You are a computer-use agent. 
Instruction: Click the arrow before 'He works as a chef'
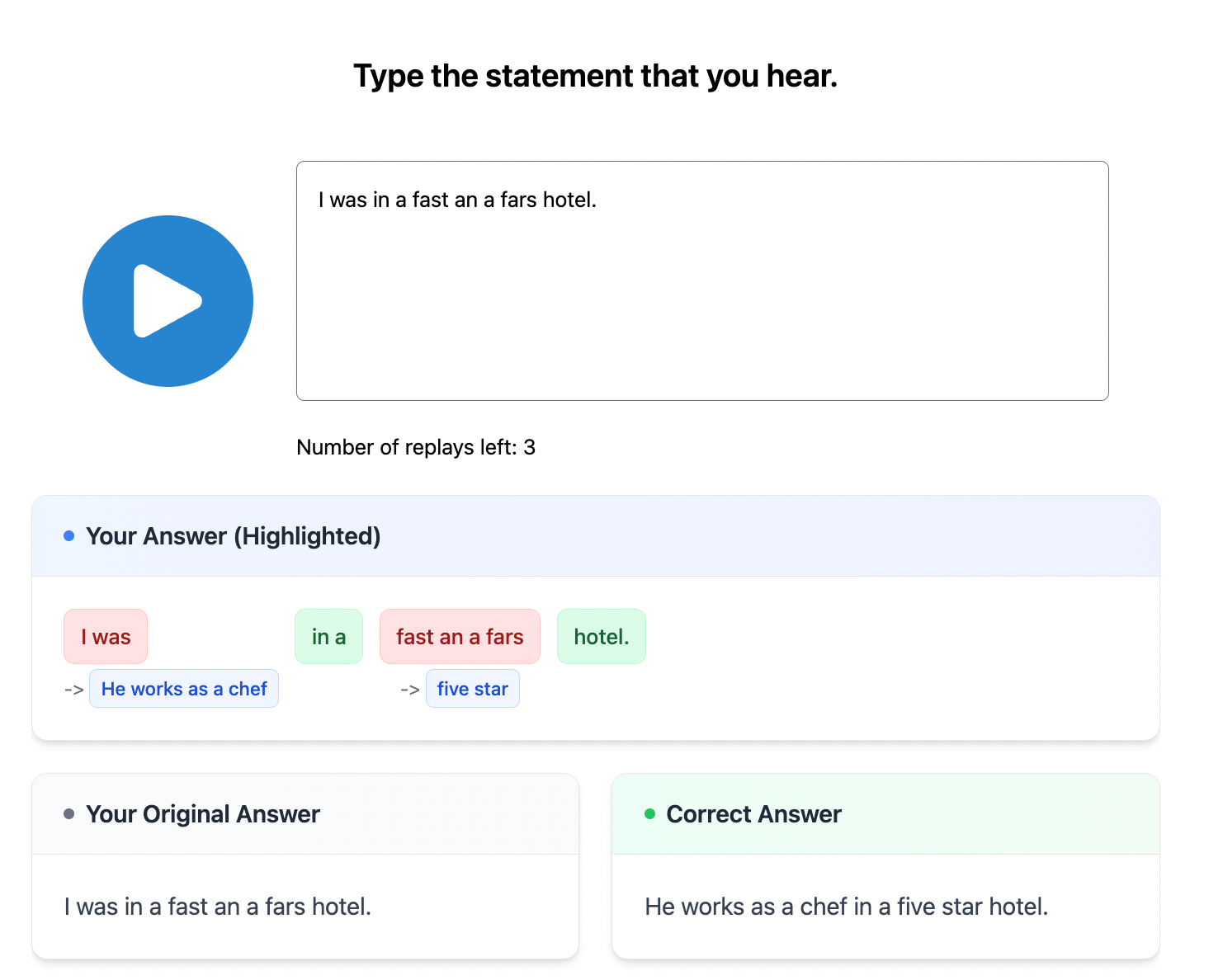pyautogui.click(x=73, y=690)
